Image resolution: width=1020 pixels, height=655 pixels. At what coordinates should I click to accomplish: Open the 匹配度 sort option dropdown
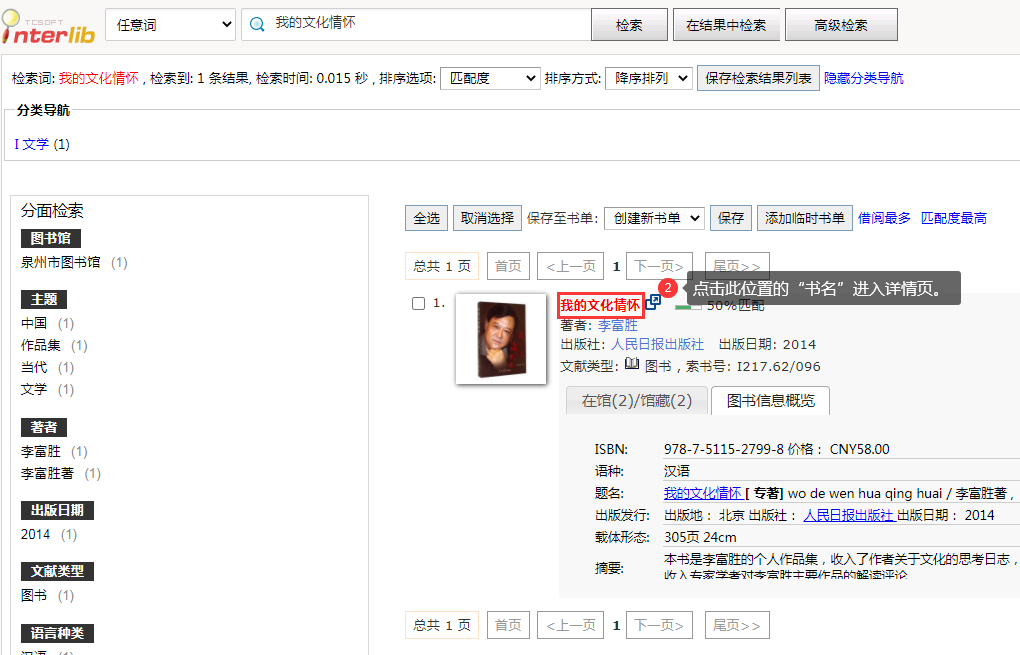(x=490, y=78)
